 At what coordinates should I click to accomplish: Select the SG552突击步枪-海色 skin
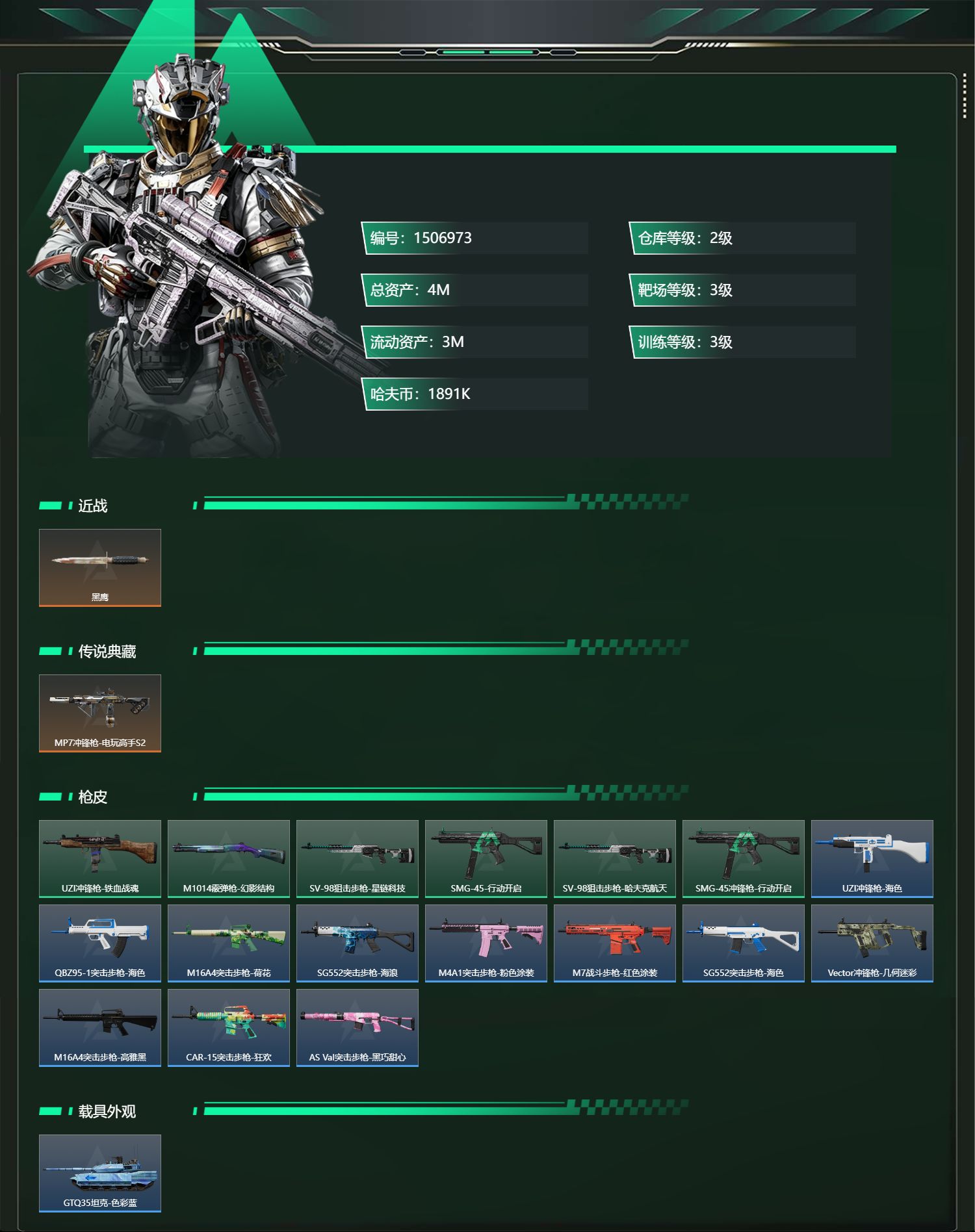point(744,943)
